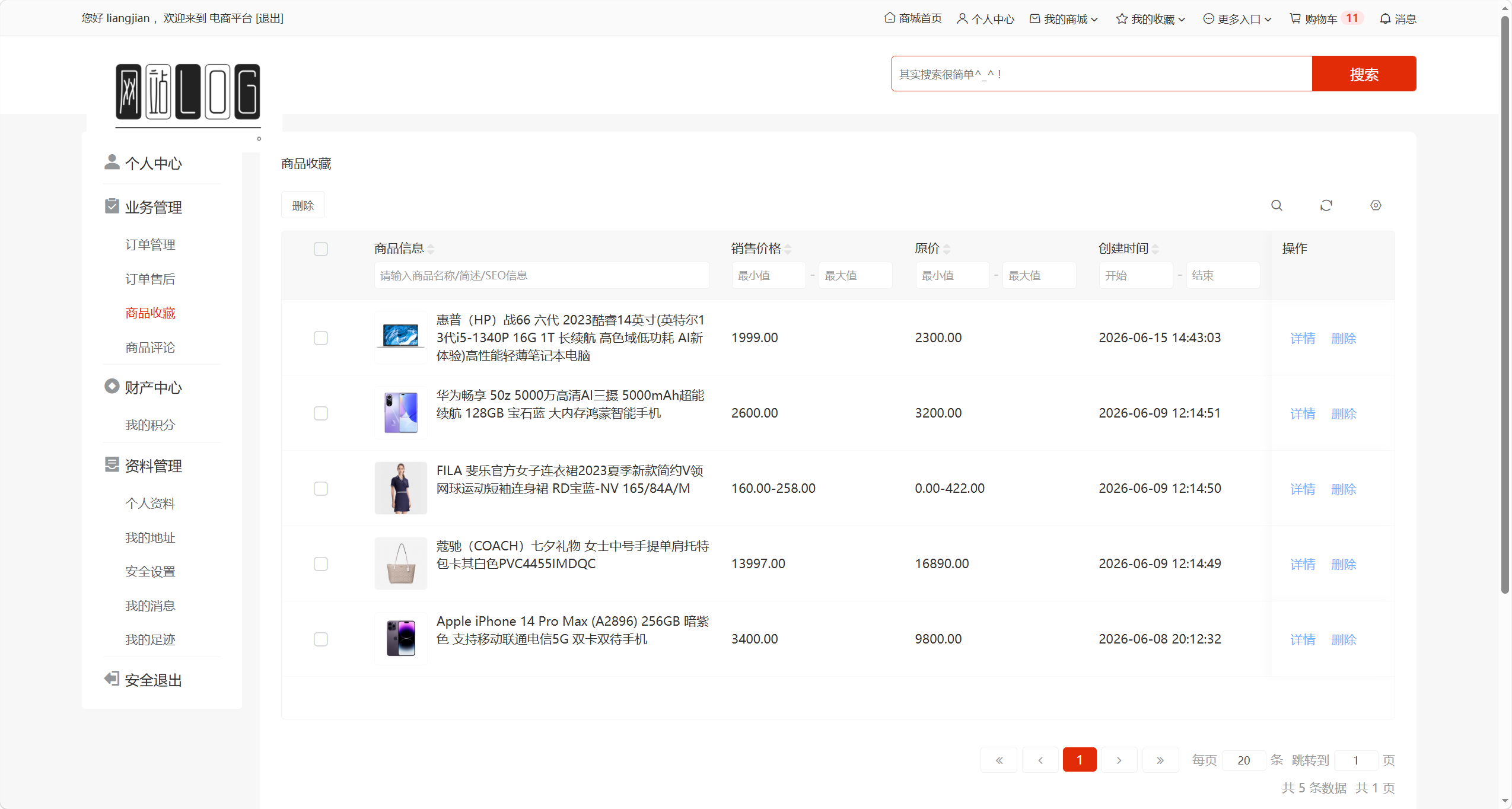Check the FILA 连衣裙 row checkbox
1512x809 pixels.
point(321,489)
